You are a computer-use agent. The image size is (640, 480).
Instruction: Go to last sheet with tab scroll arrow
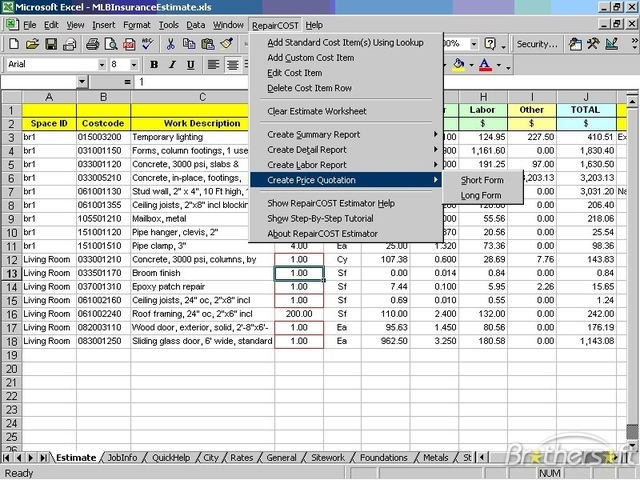coord(44,458)
